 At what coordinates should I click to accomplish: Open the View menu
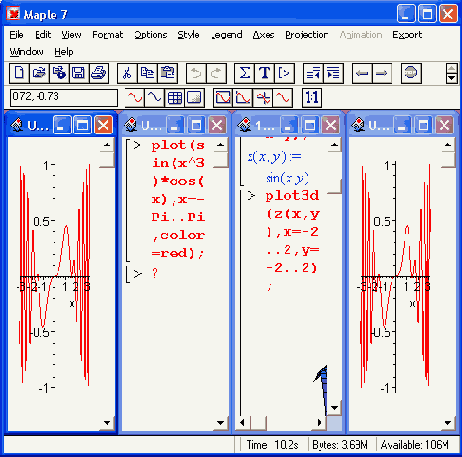pos(71,35)
